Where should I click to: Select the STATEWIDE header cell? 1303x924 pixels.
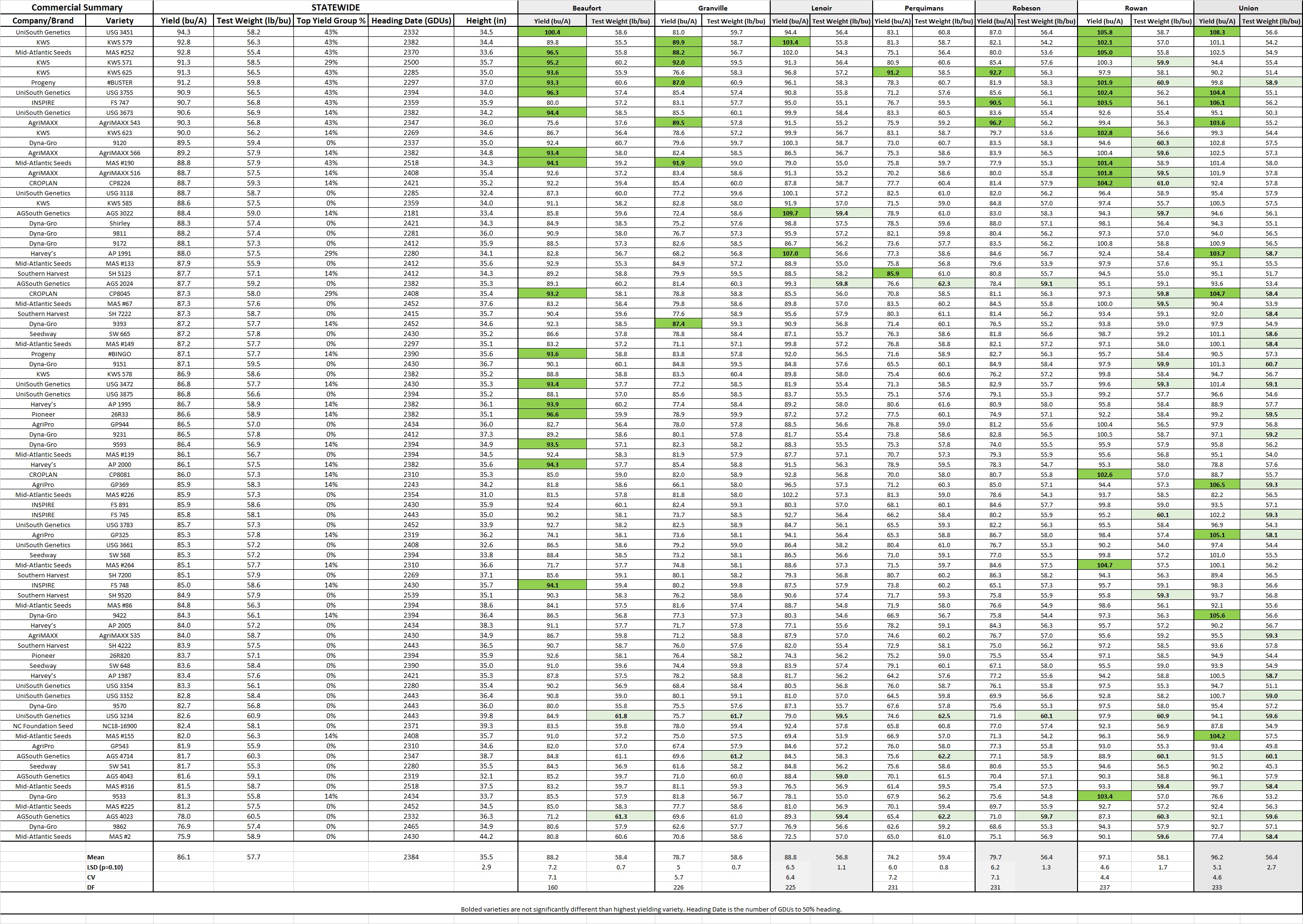click(335, 7)
